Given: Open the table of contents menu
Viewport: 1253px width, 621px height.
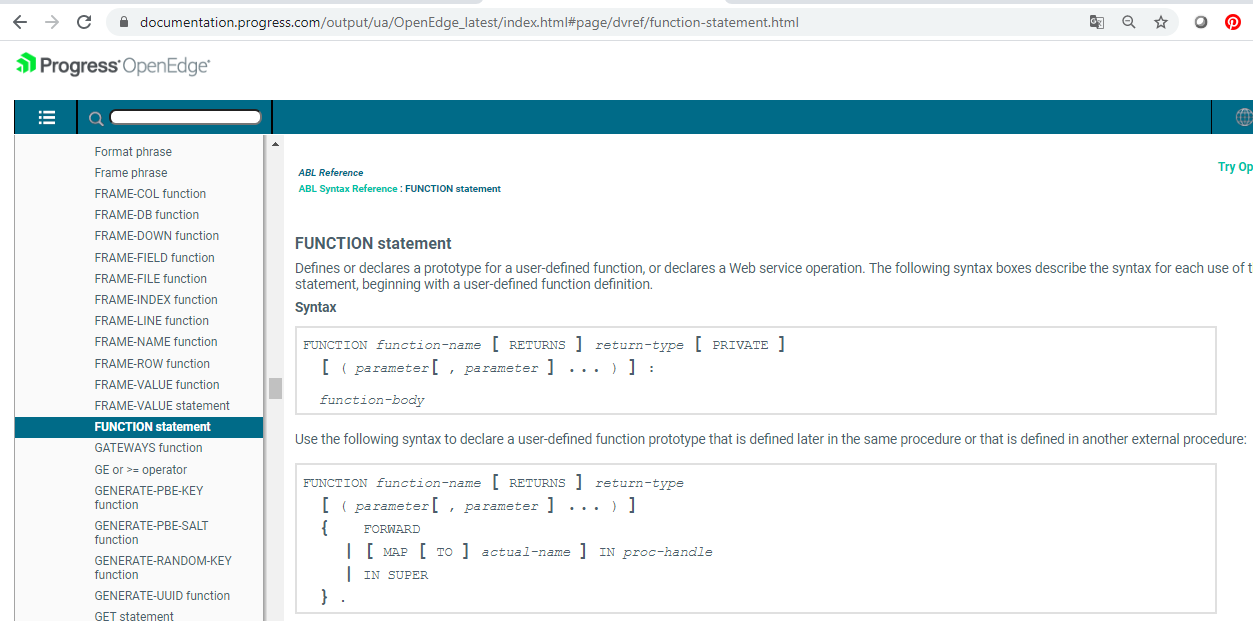Looking at the screenshot, I should 46,117.
